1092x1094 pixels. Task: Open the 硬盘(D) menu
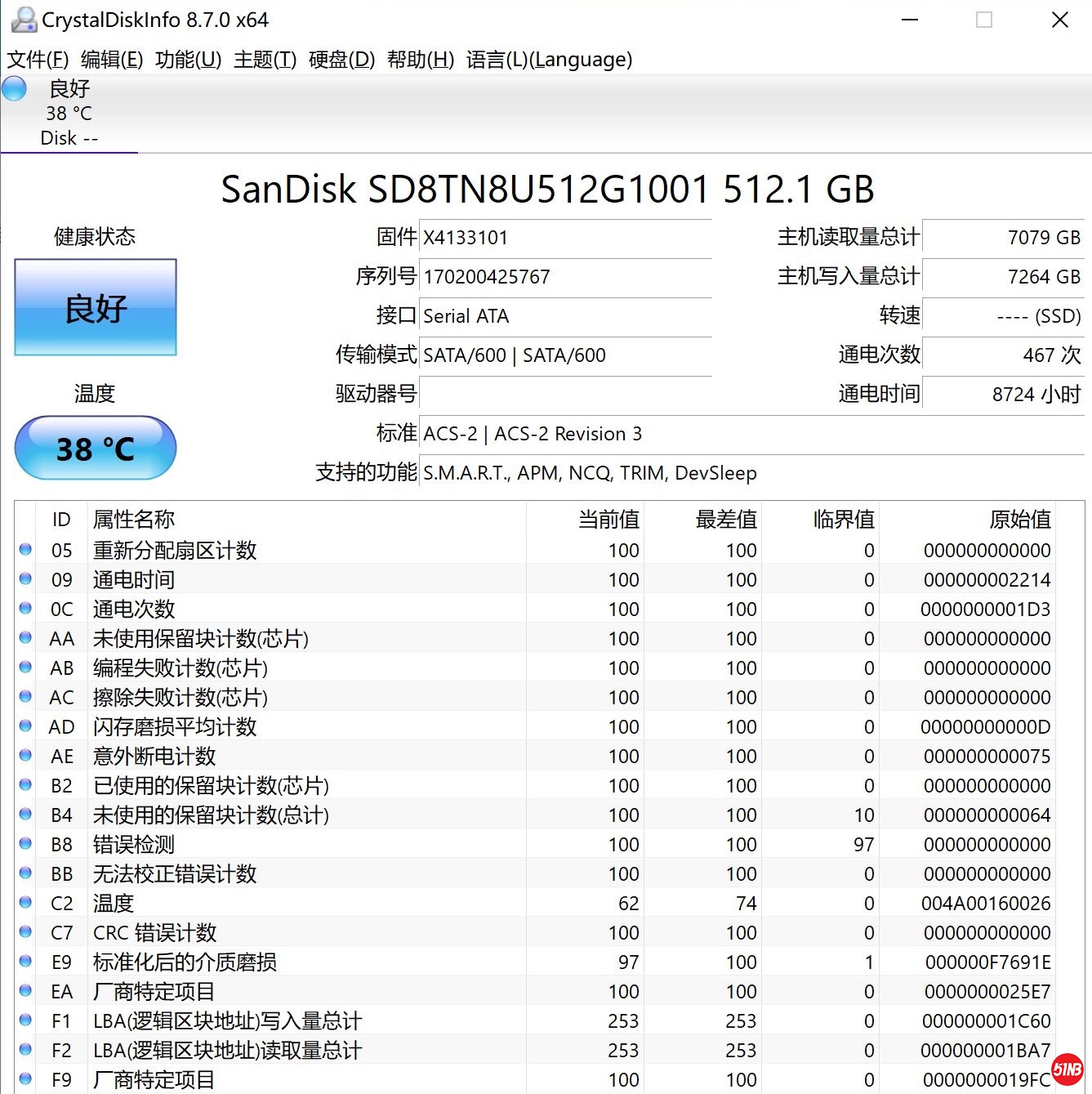tap(341, 60)
